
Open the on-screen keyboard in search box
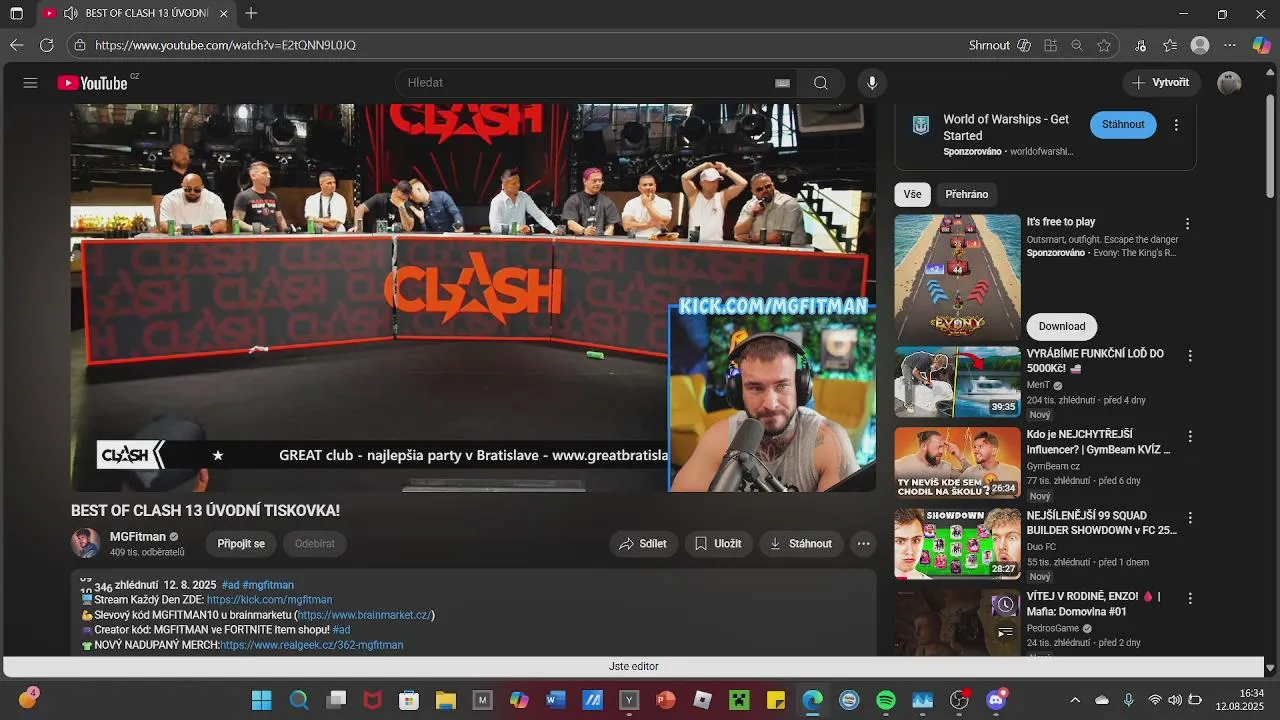782,83
